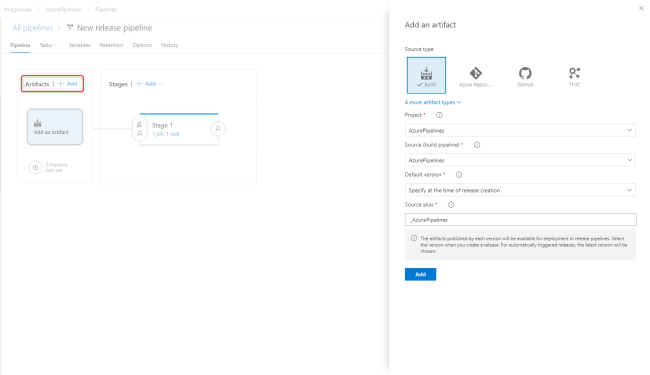
Task: Open post-deployment conditions on Stage 1
Action: point(218,129)
